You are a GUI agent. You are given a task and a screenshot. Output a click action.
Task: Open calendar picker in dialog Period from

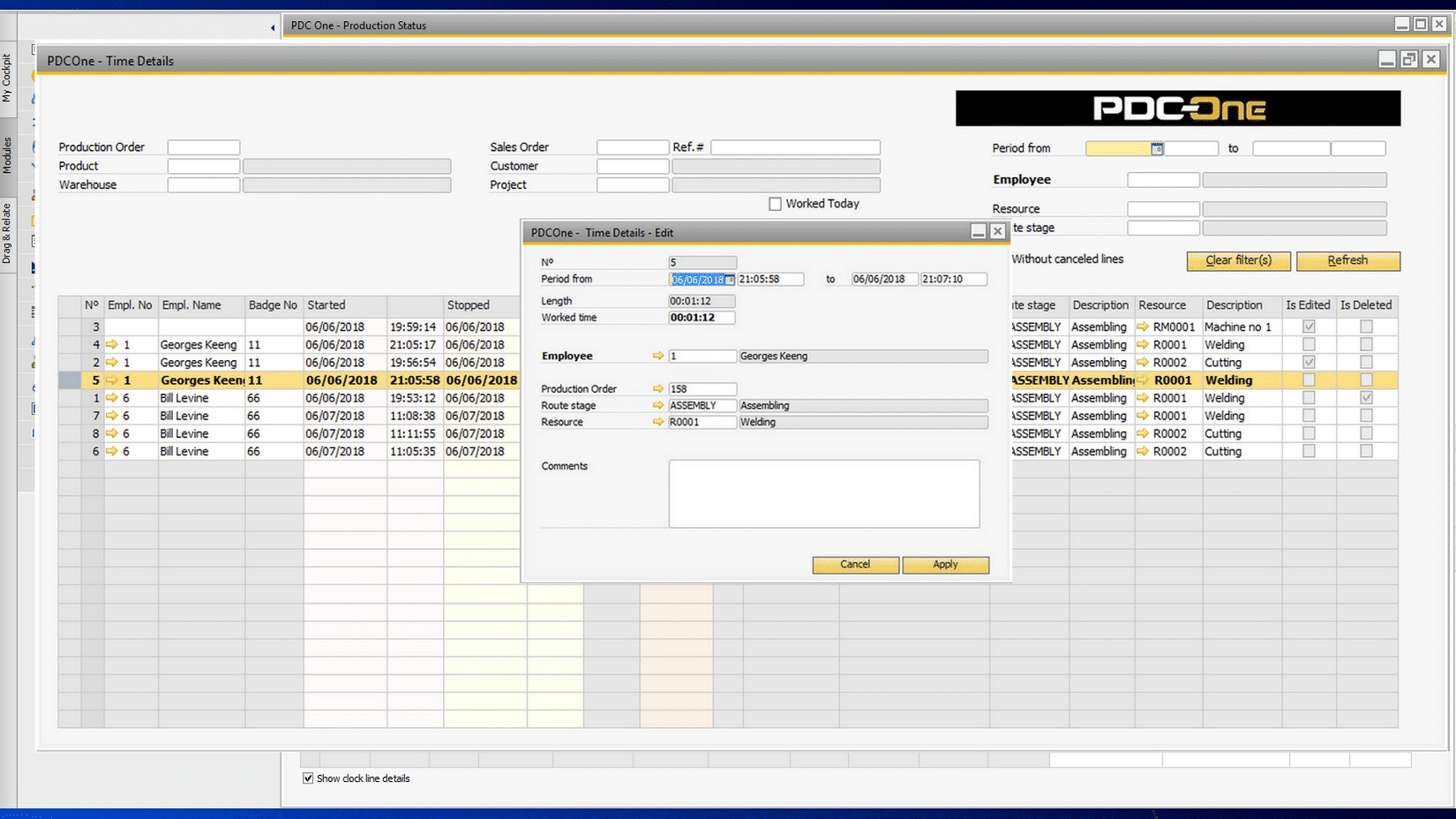click(x=730, y=280)
